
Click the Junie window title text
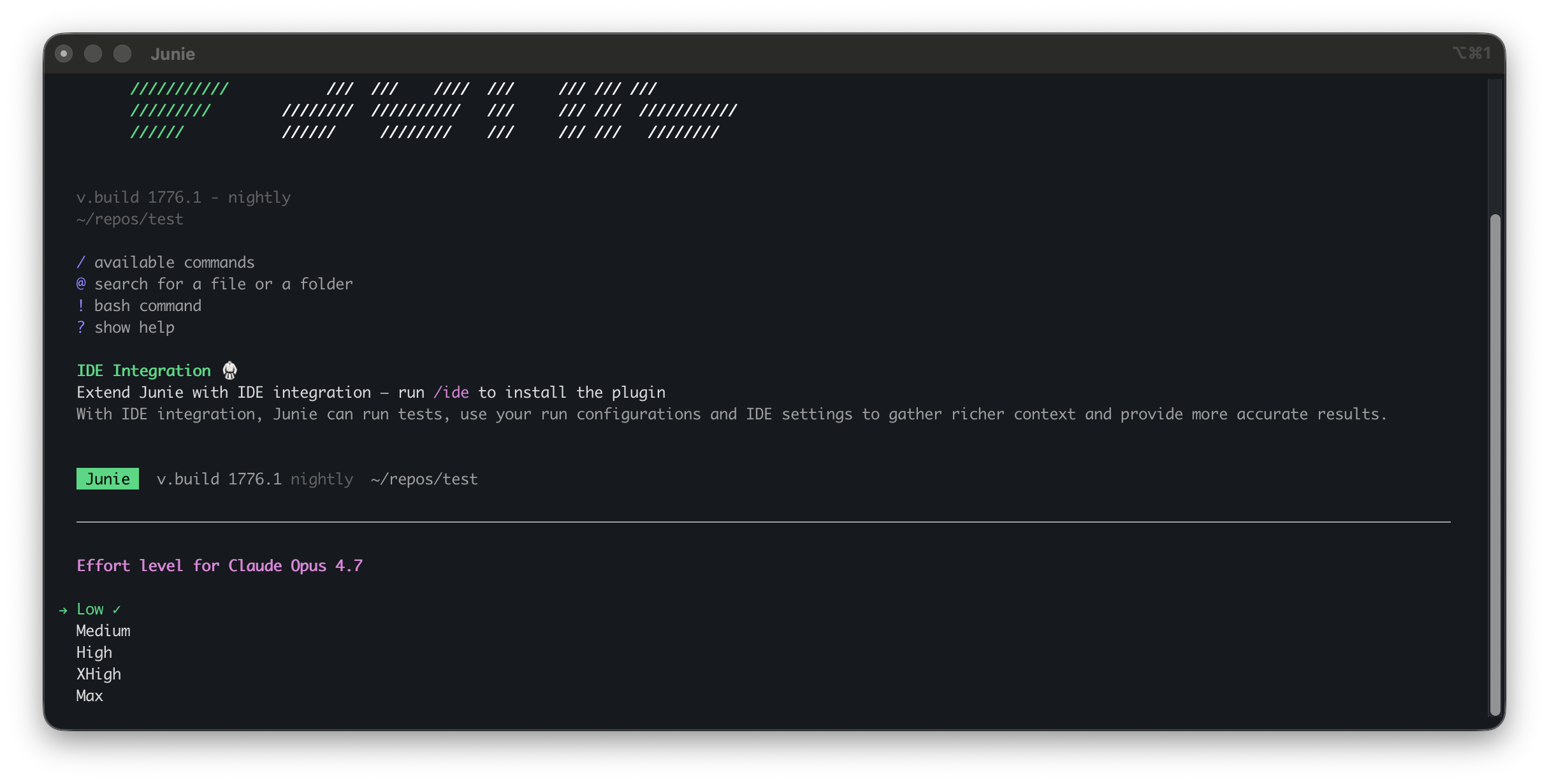click(173, 54)
